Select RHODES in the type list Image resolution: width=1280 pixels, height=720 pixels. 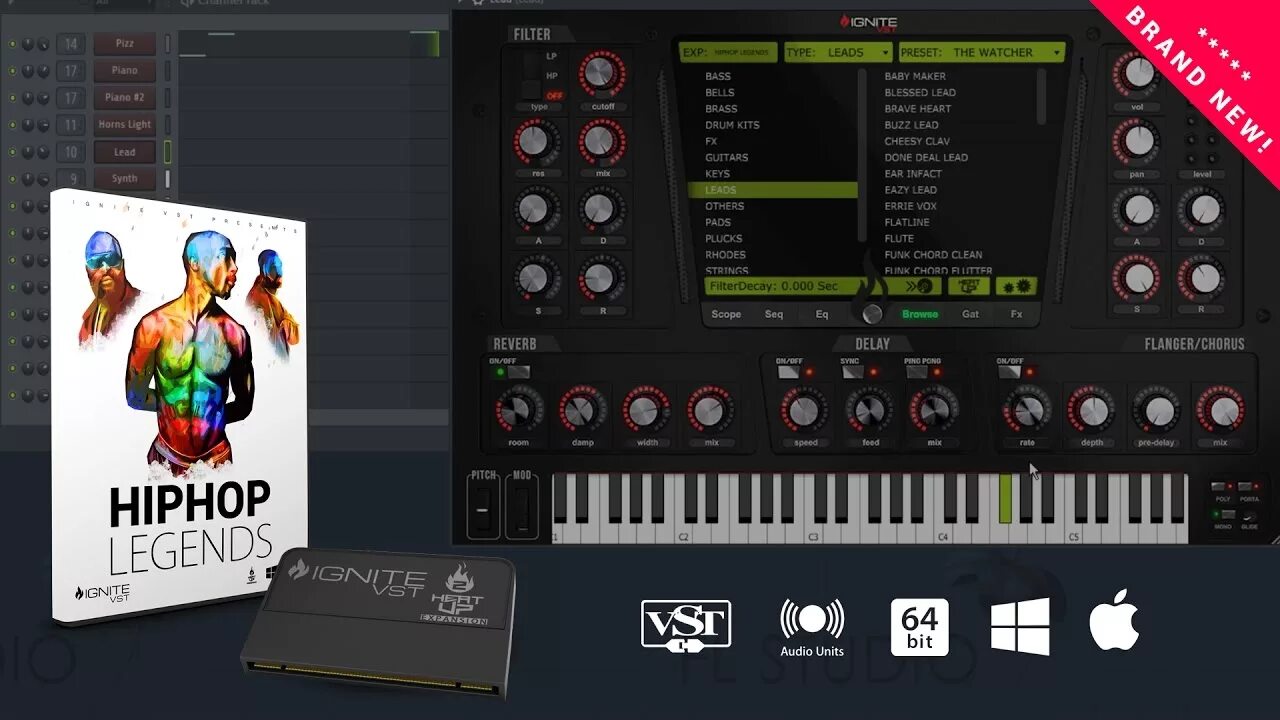click(x=725, y=254)
